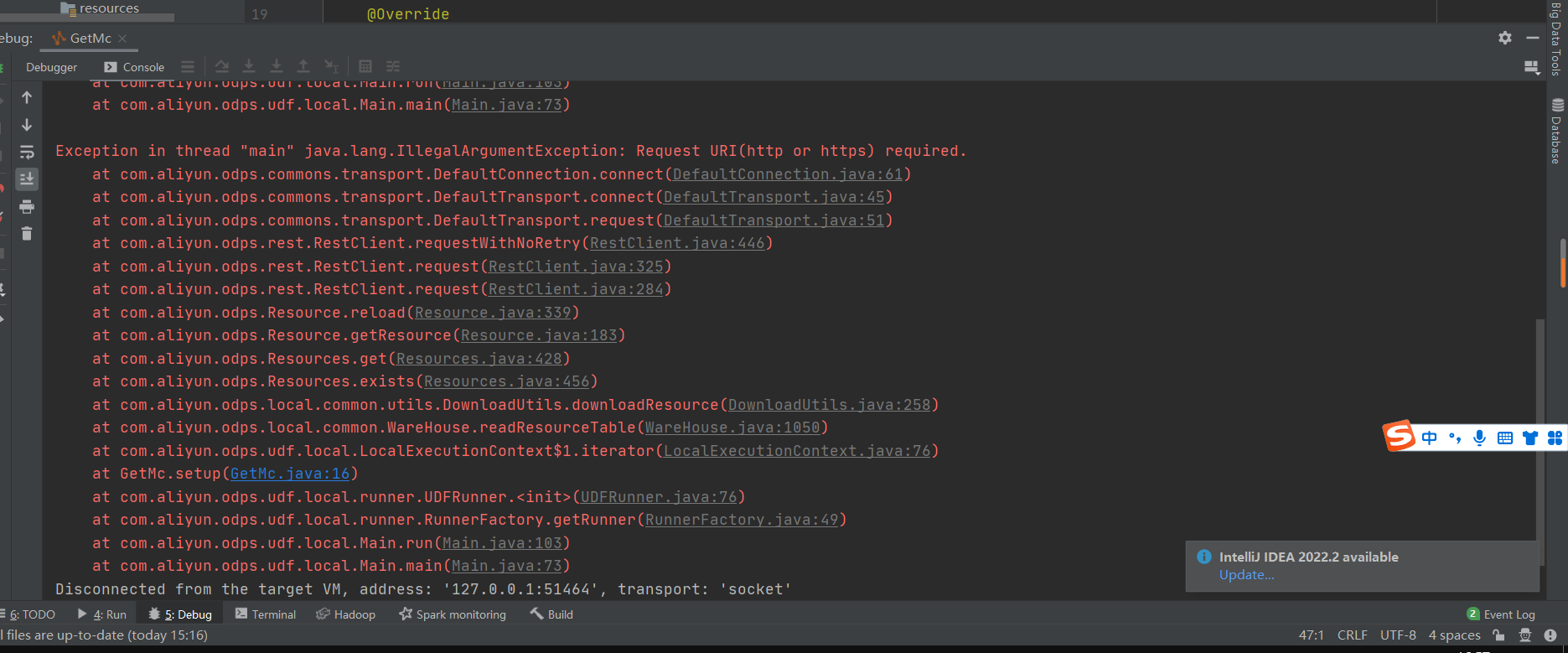Click the Restore Layout icon in the debug toolbar
Screen dimensions: 1568x653
coord(1531,67)
